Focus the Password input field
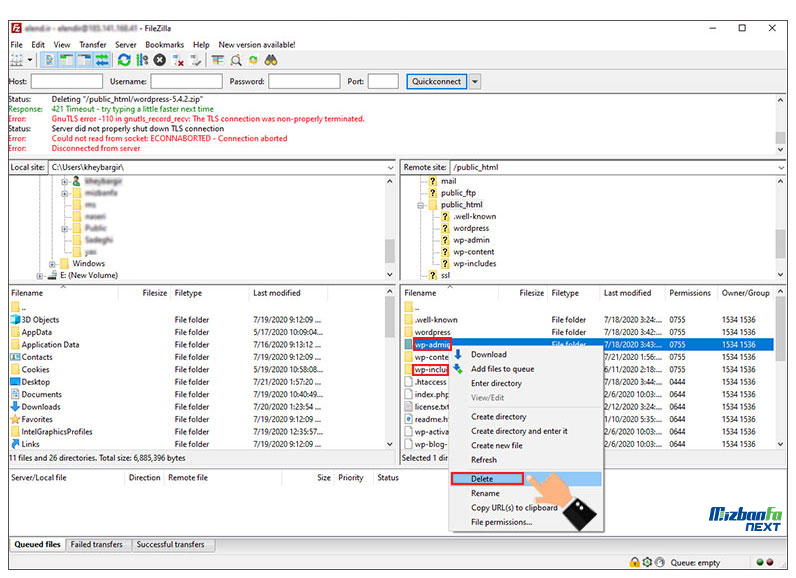This screenshot has height=578, width=796. tap(304, 81)
